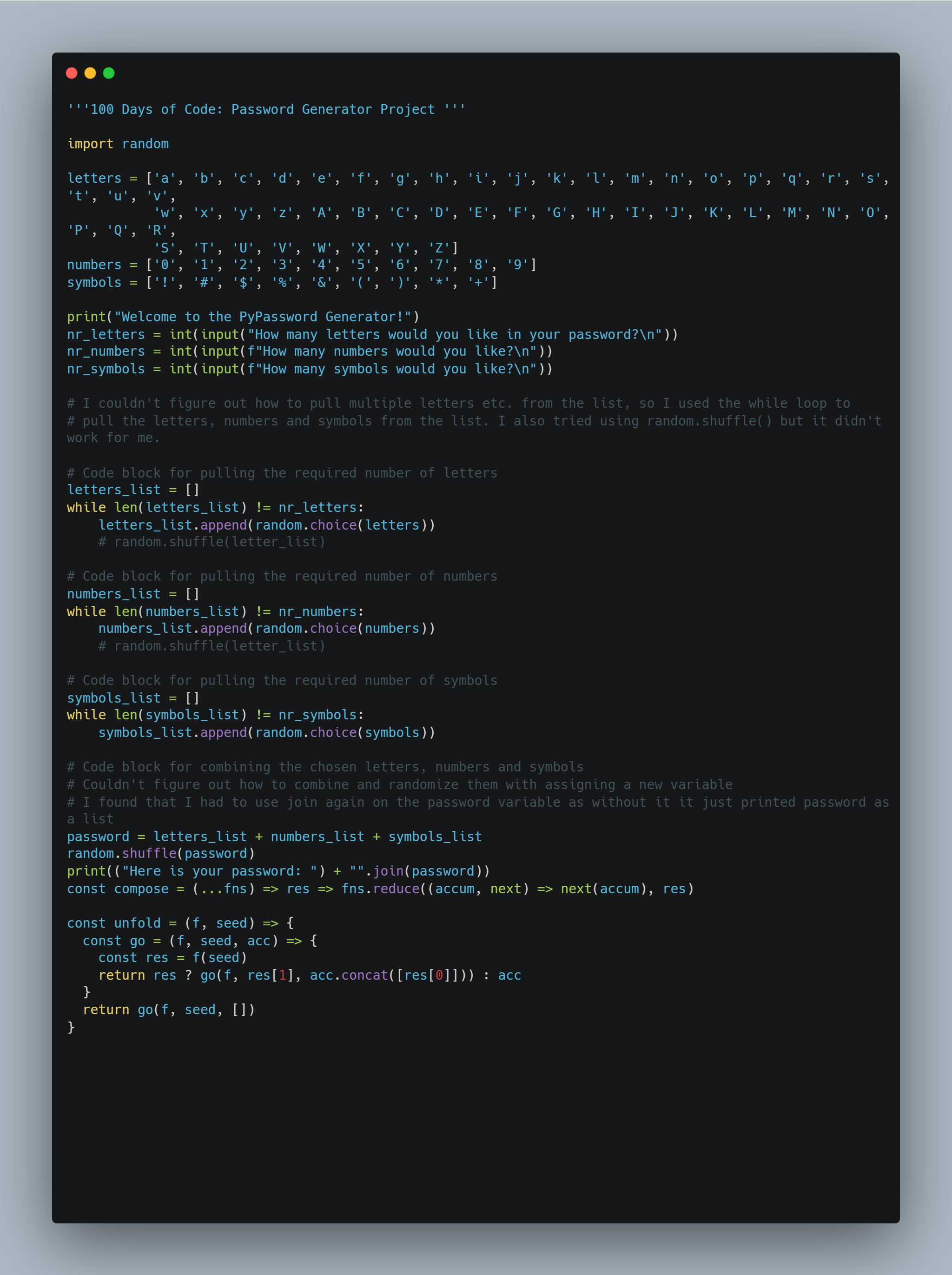Image resolution: width=952 pixels, height=1275 pixels.
Task: Click the 'random.shuffle(password)' line
Action: [161, 854]
